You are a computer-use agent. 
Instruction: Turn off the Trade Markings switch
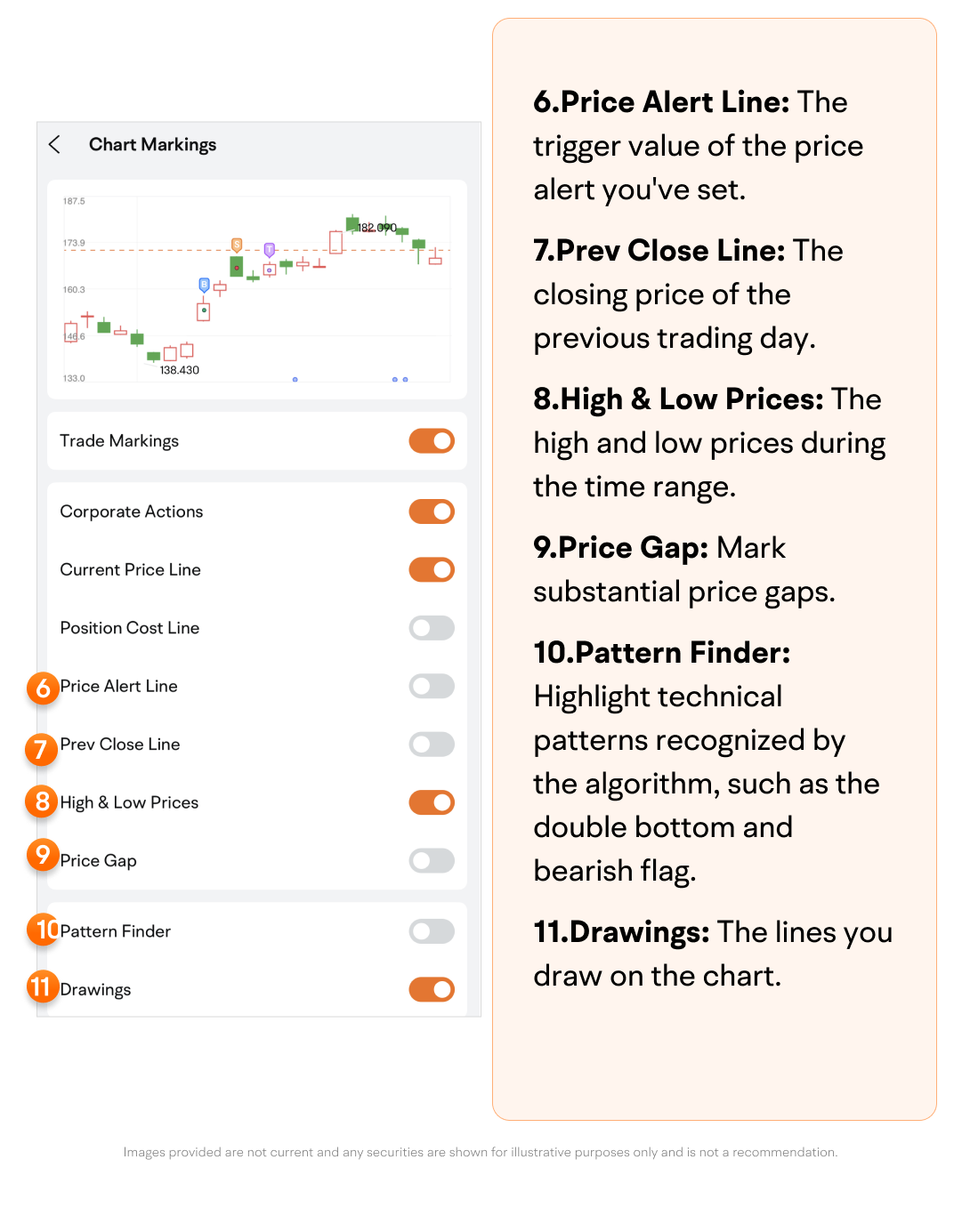(x=432, y=441)
